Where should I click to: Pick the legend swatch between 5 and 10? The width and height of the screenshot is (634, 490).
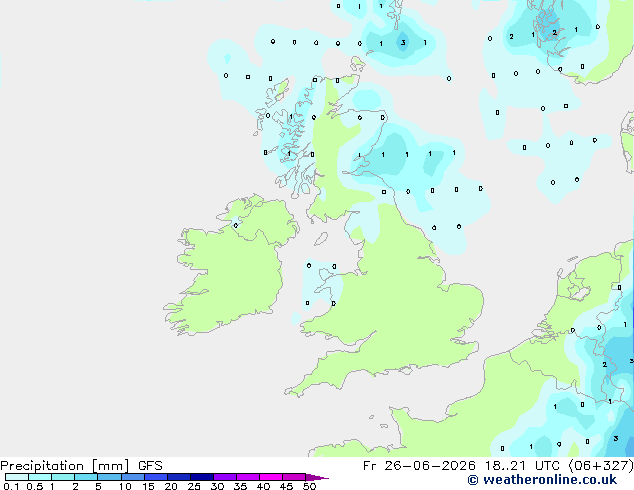point(110,477)
